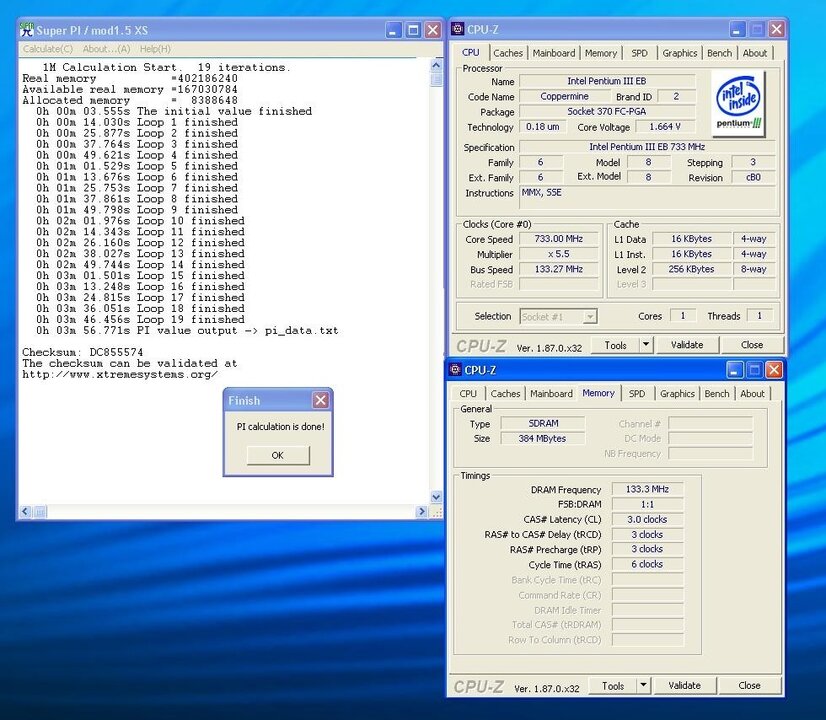This screenshot has height=720, width=826.
Task: Click Validate button in lower CPU-Z window
Action: pos(684,685)
